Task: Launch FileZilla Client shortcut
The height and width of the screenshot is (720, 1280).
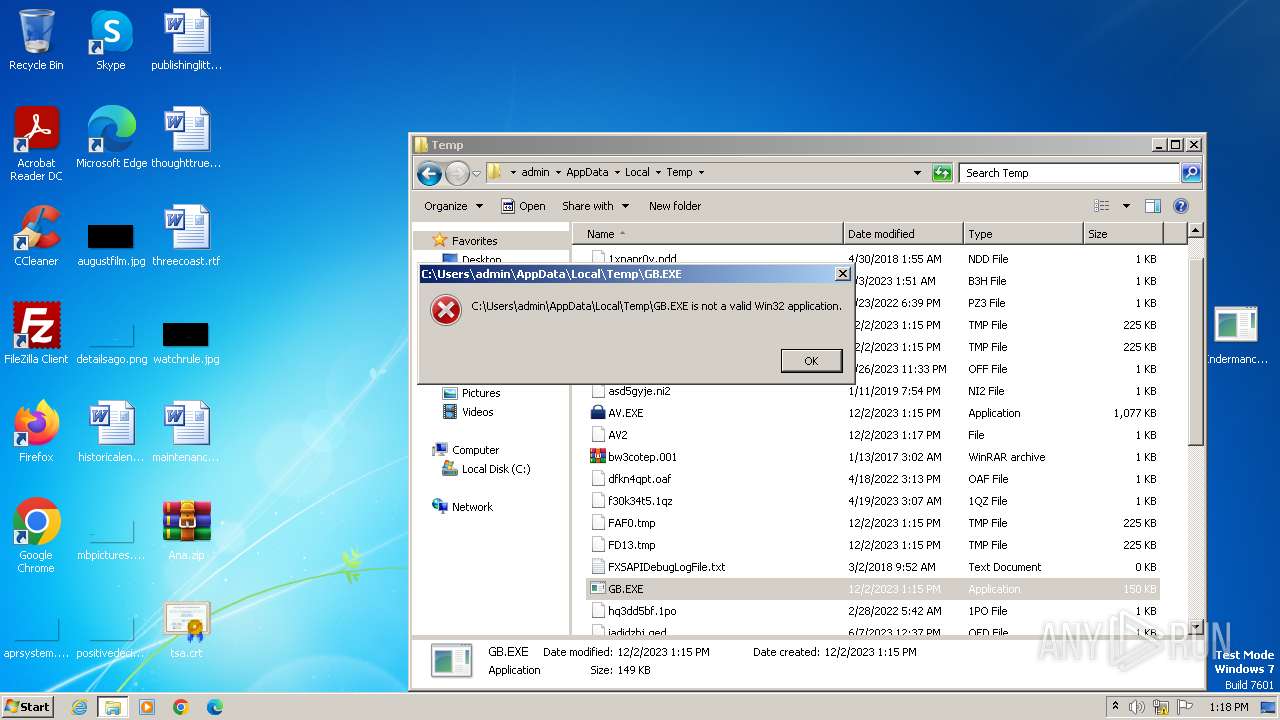Action: (x=36, y=334)
